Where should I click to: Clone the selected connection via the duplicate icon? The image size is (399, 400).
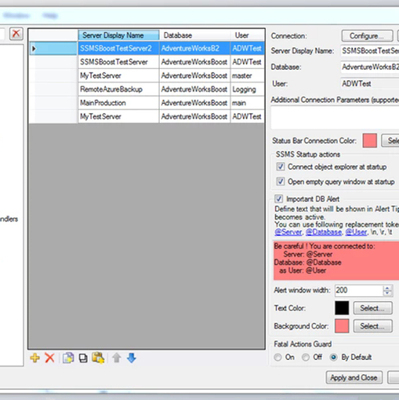(68, 358)
